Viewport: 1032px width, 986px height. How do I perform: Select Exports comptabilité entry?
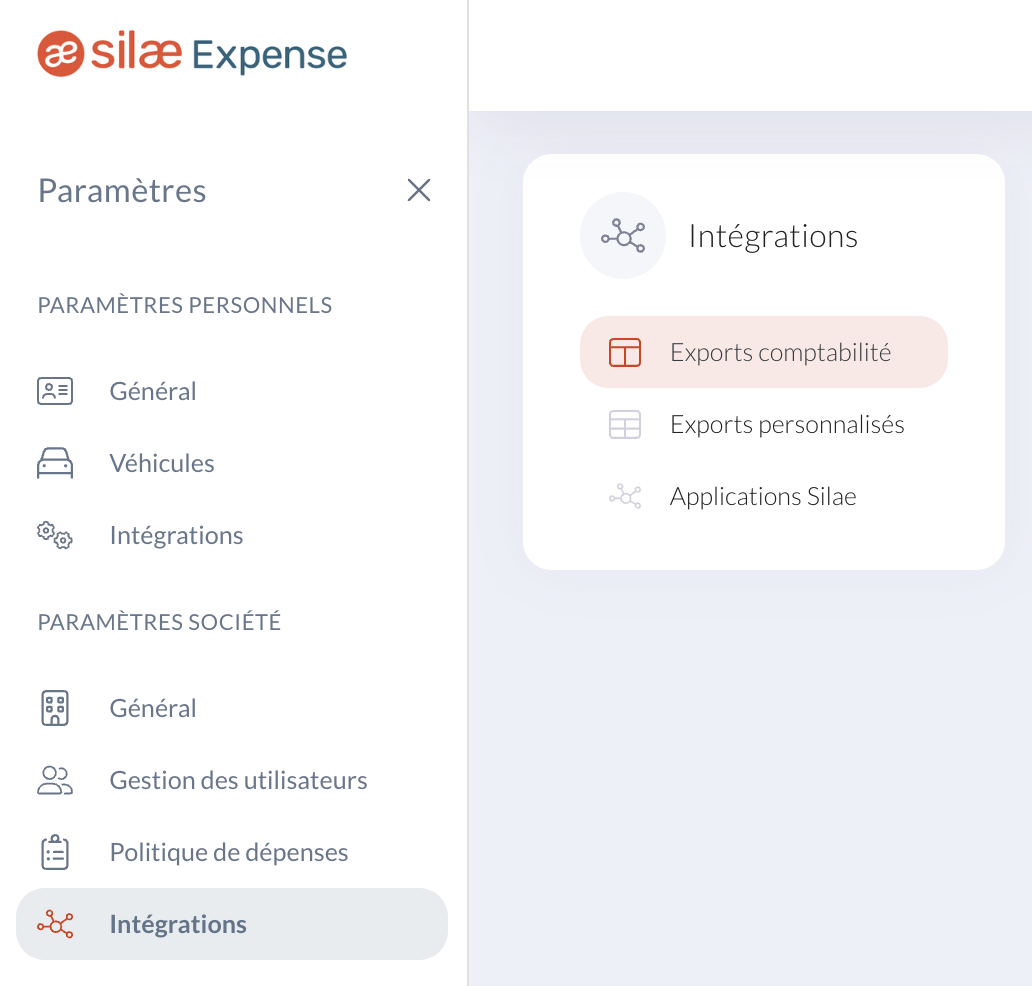pos(763,352)
